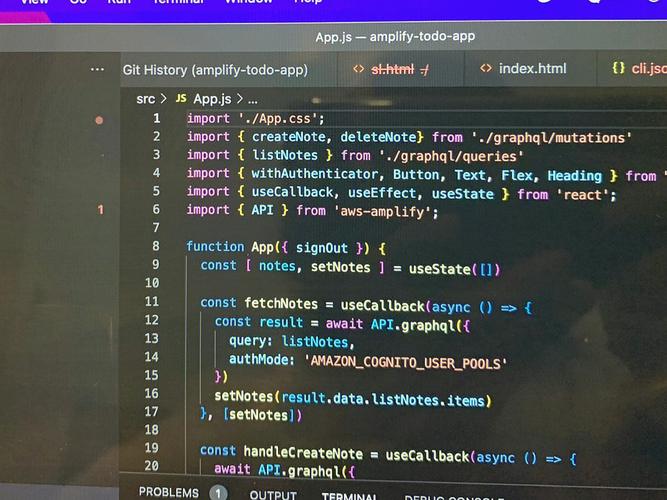Click 'withAuthenticator' on line 4
This screenshot has height=500, width=667.
pos(314,174)
